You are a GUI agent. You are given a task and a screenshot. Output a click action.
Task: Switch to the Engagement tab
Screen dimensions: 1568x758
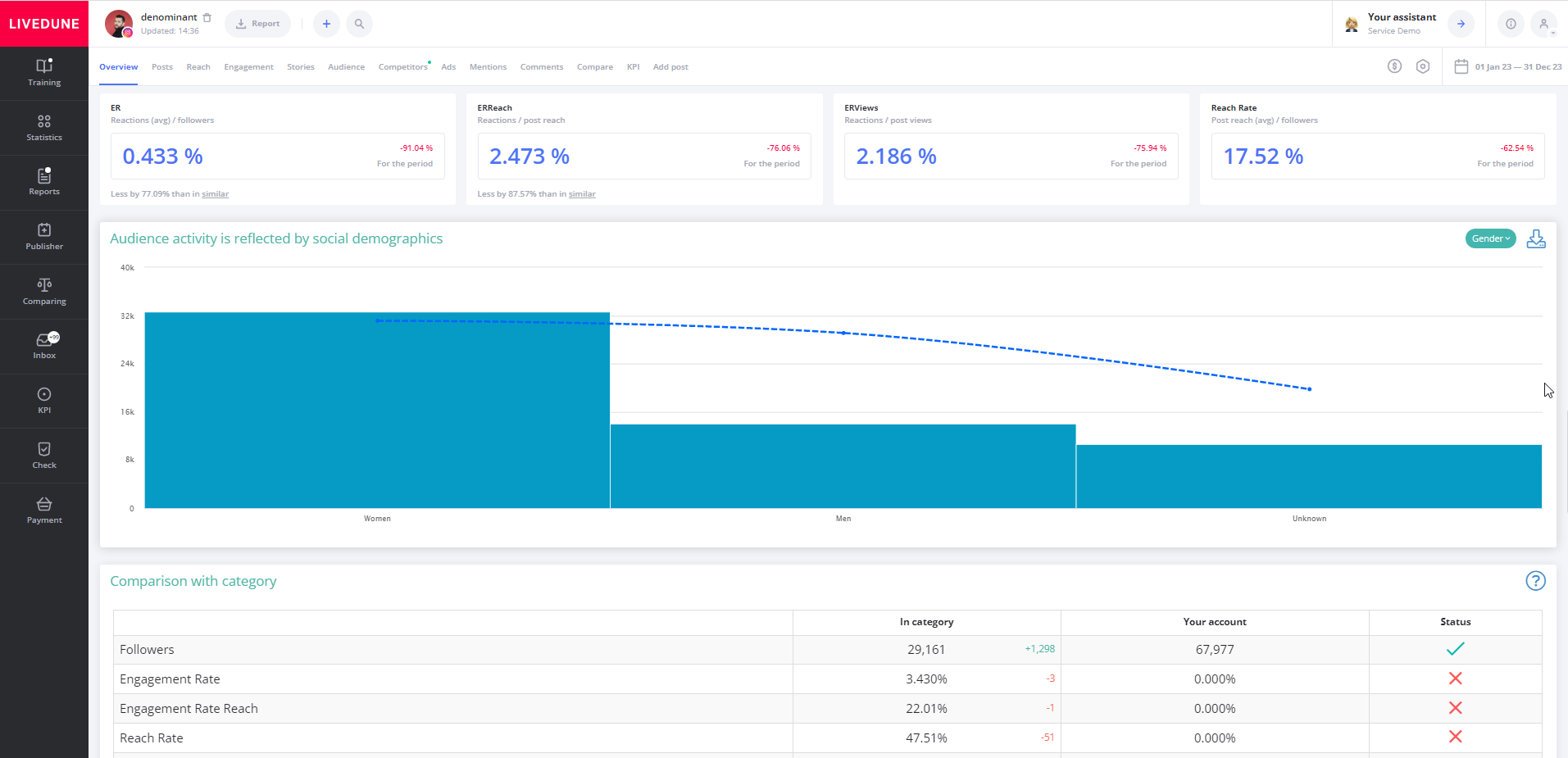(248, 67)
